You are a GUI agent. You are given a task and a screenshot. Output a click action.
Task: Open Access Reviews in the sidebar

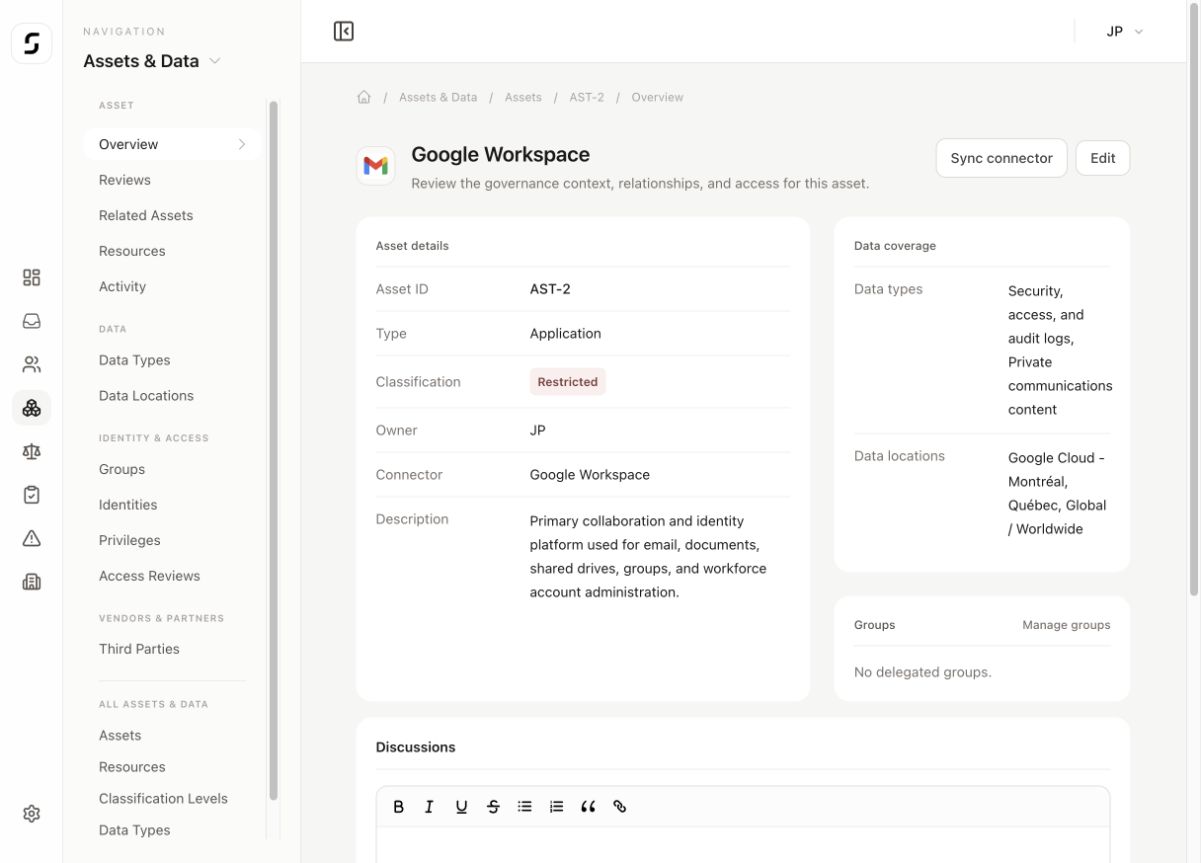coord(149,575)
